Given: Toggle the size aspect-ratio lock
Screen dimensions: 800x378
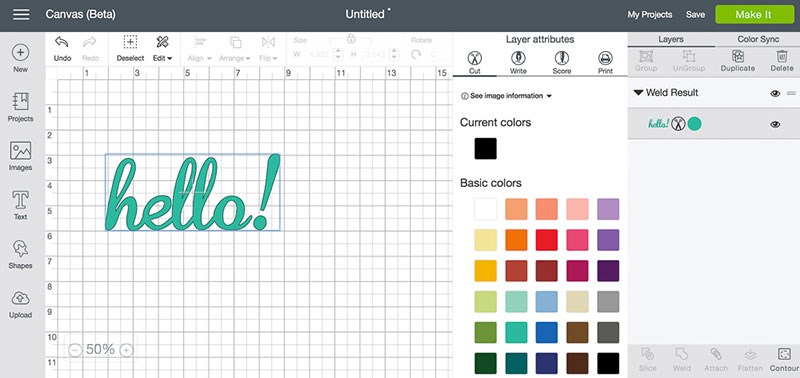Looking at the screenshot, I should pyautogui.click(x=351, y=38).
